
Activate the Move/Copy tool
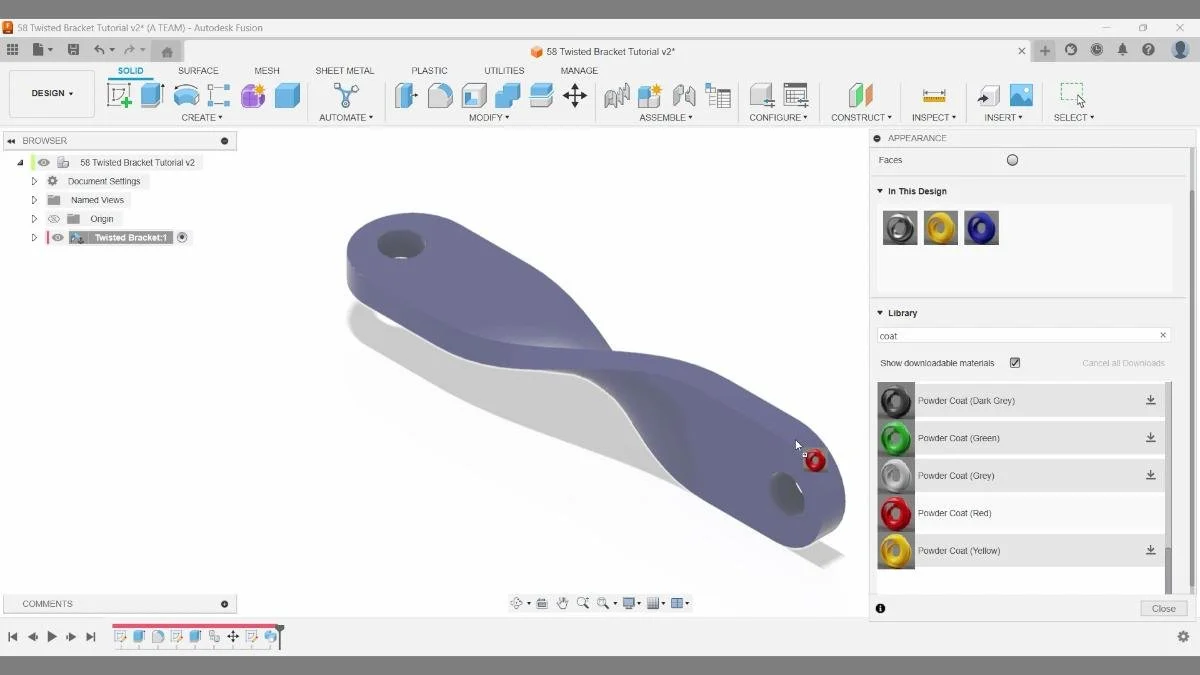(x=575, y=95)
